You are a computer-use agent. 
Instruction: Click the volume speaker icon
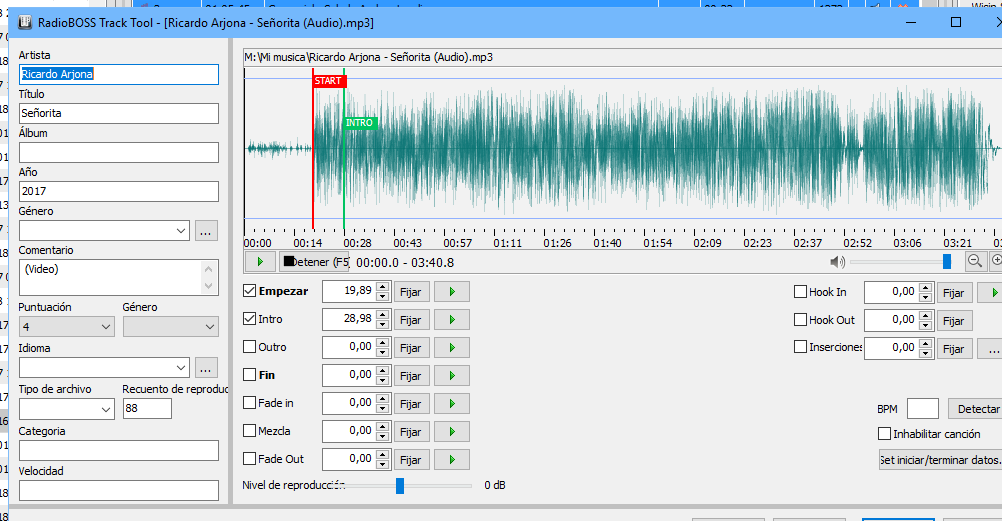click(x=837, y=261)
